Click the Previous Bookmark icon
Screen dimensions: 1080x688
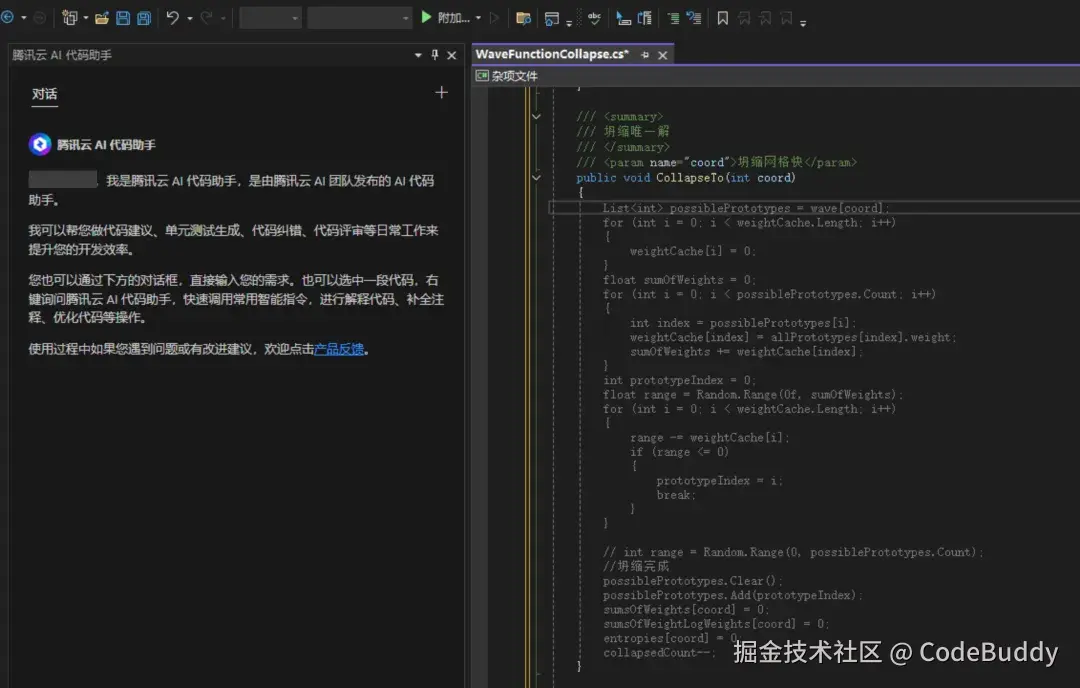click(744, 18)
